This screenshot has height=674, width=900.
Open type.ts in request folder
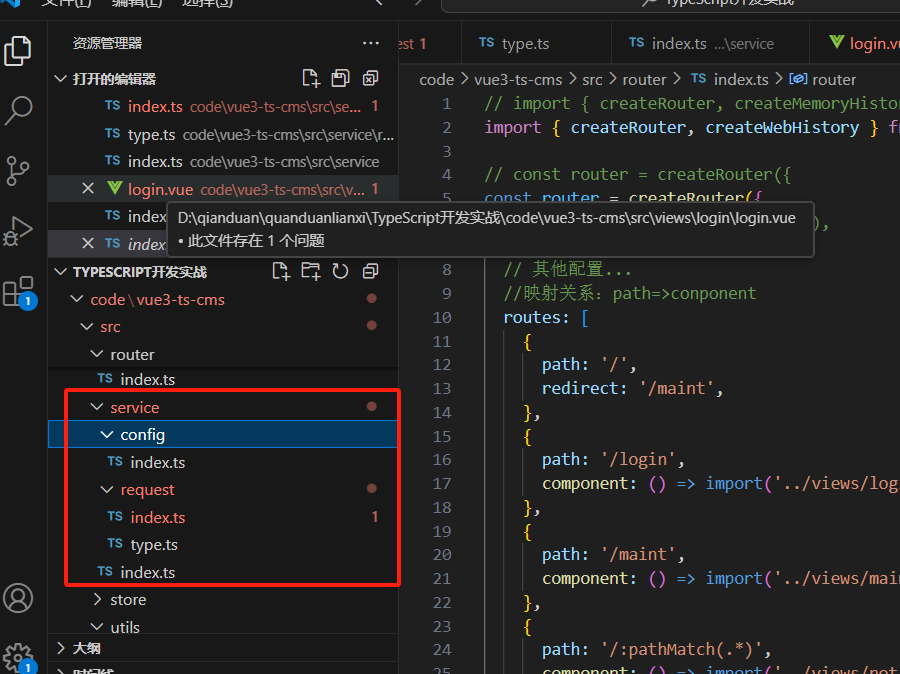coord(223,544)
